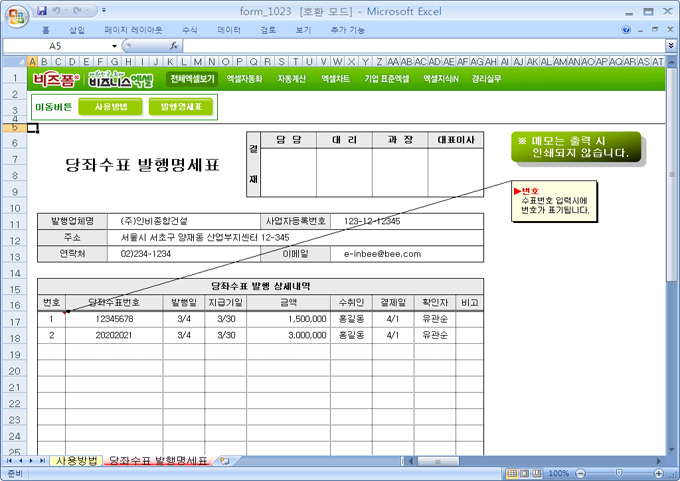This screenshot has height=481, width=680.
Task: Click the insert function fx icon
Action: [x=174, y=46]
